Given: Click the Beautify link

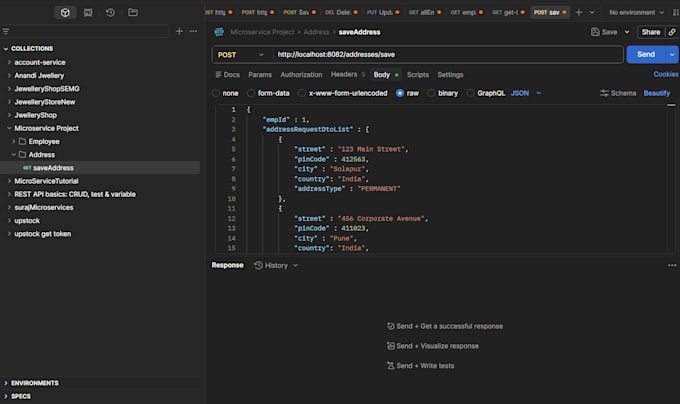Looking at the screenshot, I should coord(657,93).
